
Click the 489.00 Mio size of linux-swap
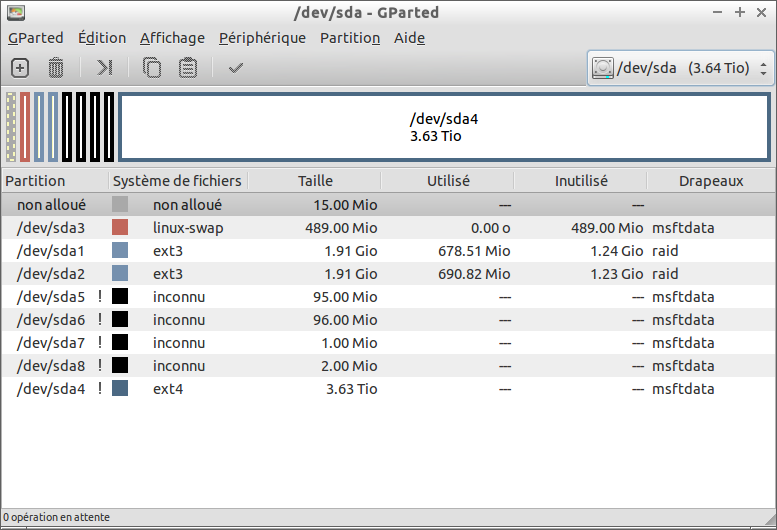point(341,228)
